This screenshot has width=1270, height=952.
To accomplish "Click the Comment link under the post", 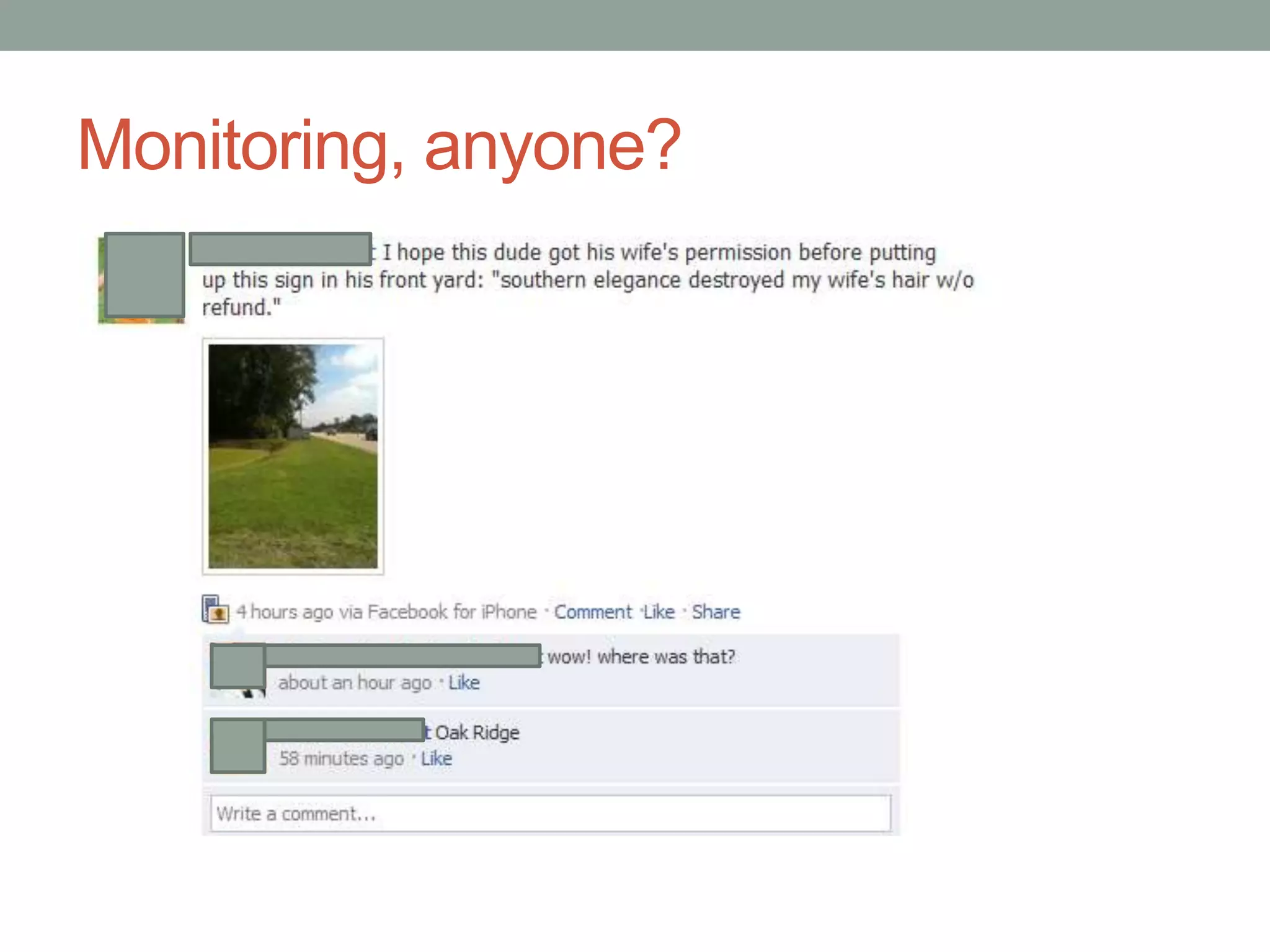I will [x=592, y=612].
